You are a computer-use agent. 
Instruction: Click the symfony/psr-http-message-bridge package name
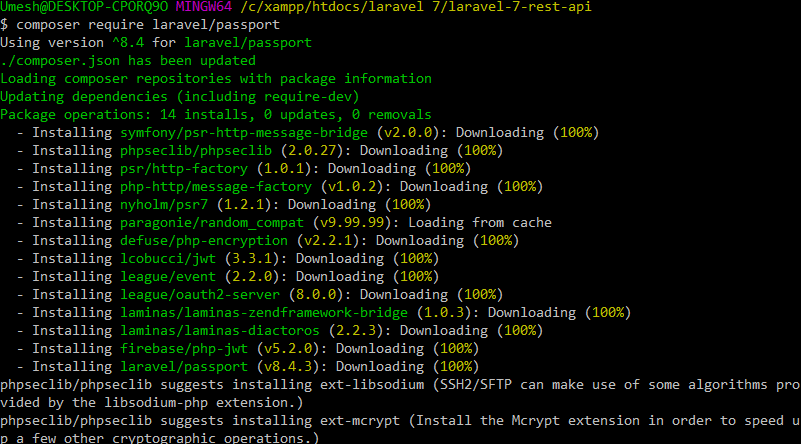(244, 133)
